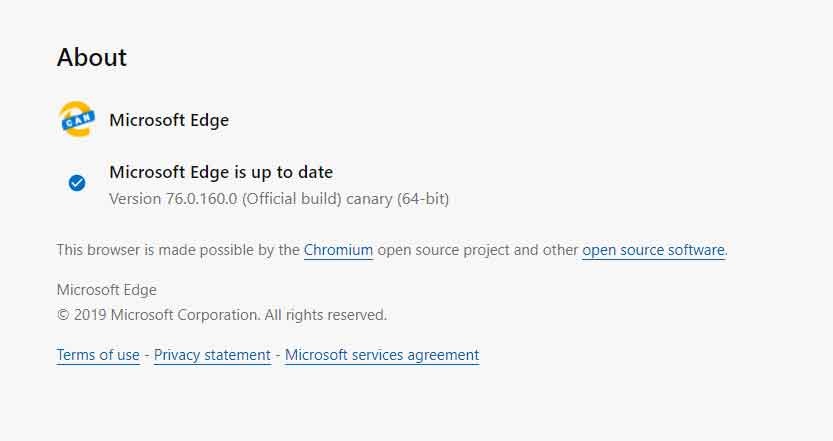The width and height of the screenshot is (833, 441).
Task: Click the "This browser is made possible" text
Action: 178,250
